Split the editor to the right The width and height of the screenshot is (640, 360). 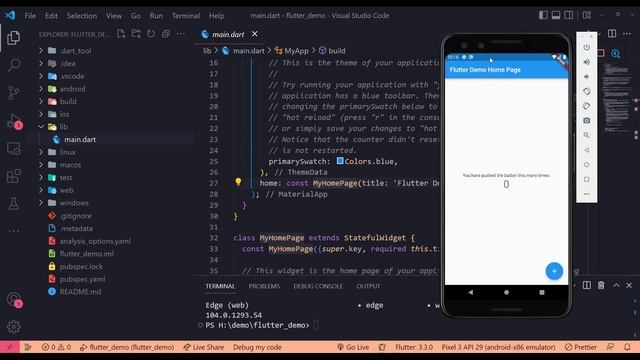612,33
